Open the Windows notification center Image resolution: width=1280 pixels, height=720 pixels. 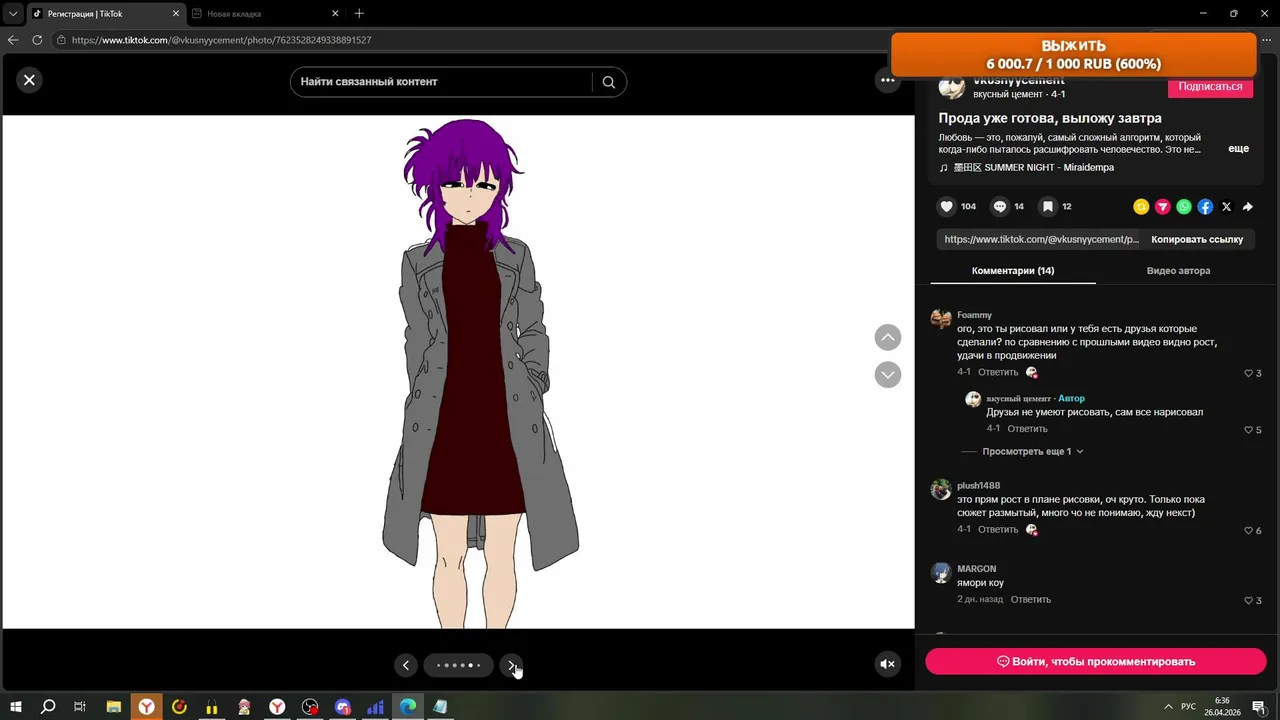1259,707
